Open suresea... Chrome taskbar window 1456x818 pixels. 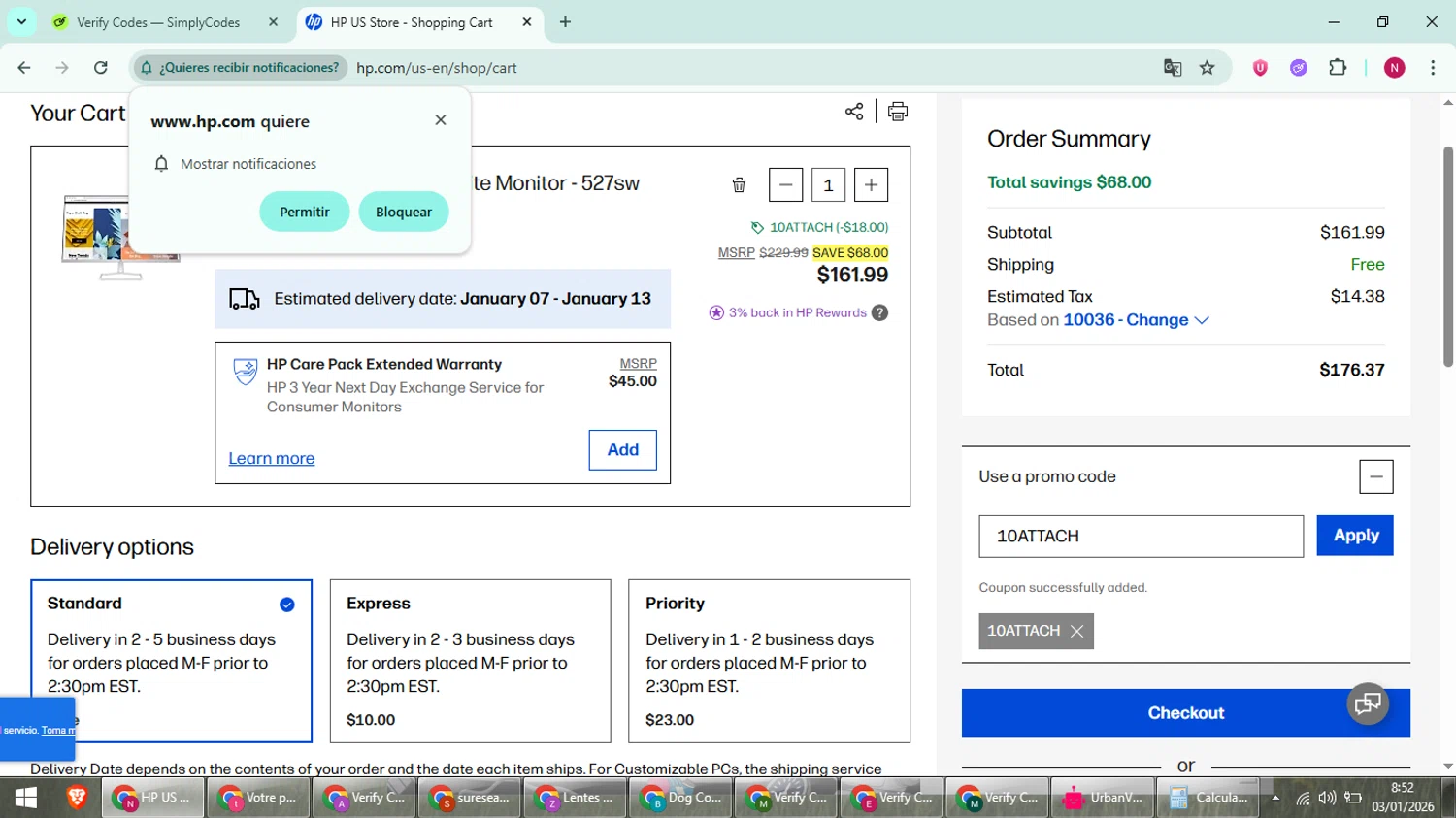[470, 798]
